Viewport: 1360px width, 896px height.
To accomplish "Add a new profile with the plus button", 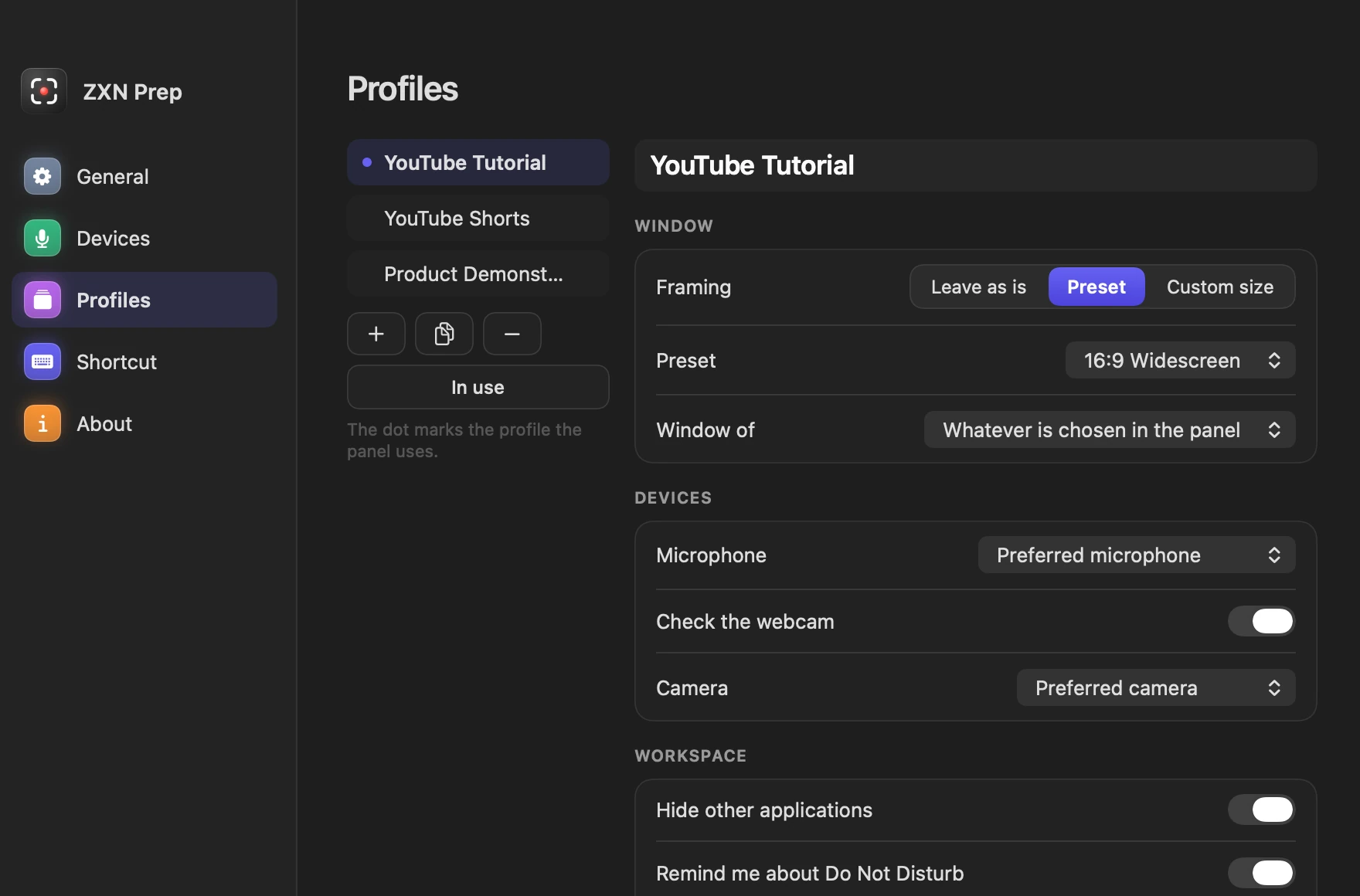I will click(376, 334).
